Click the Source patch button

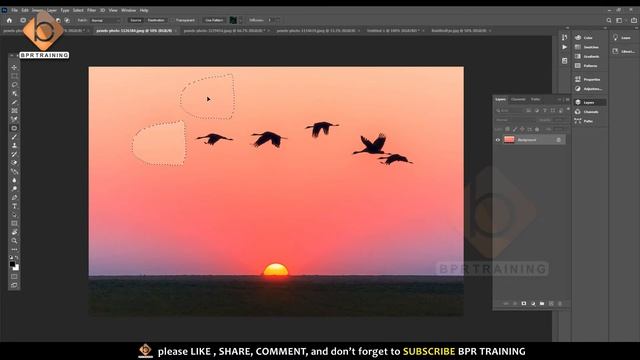[136, 20]
